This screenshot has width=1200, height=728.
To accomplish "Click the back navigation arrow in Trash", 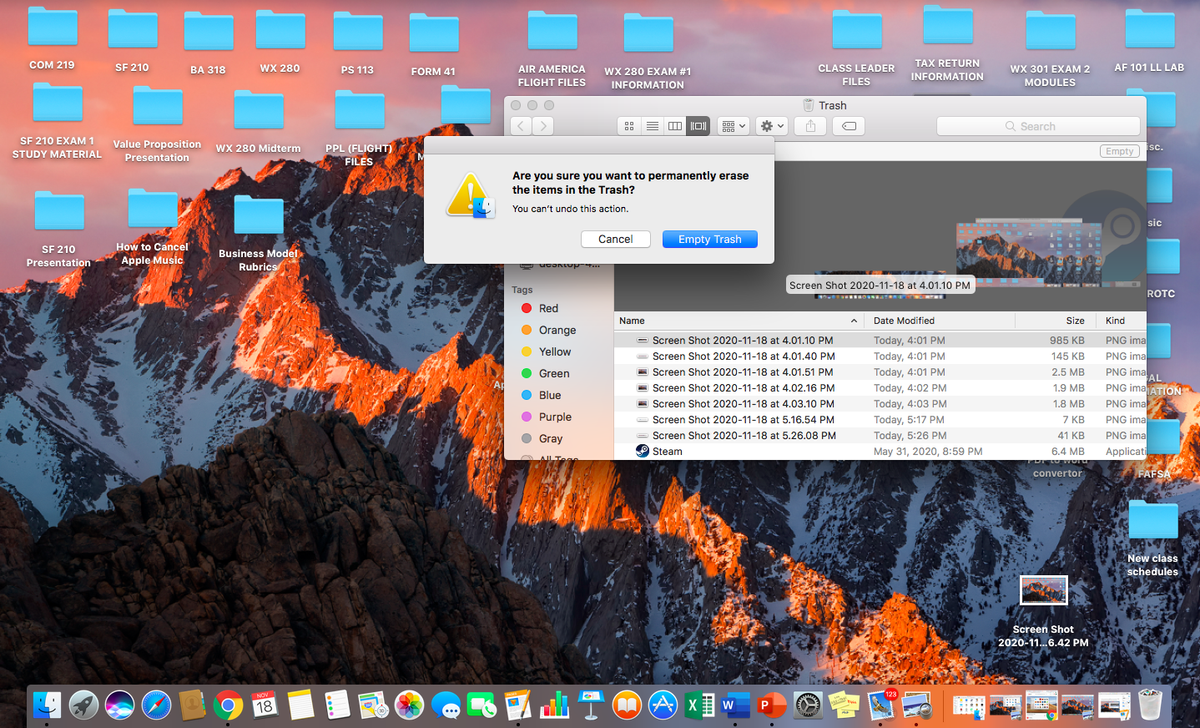I will tap(519, 126).
